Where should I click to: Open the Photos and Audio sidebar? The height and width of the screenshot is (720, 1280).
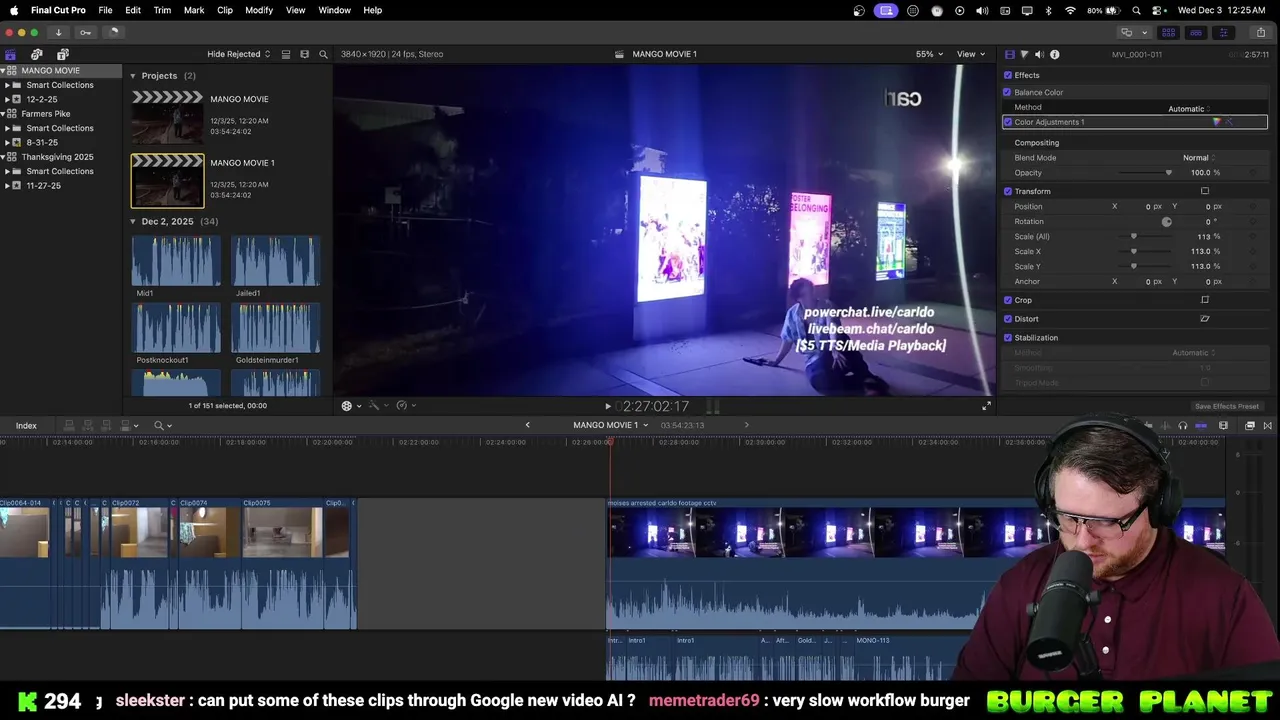click(x=37, y=54)
